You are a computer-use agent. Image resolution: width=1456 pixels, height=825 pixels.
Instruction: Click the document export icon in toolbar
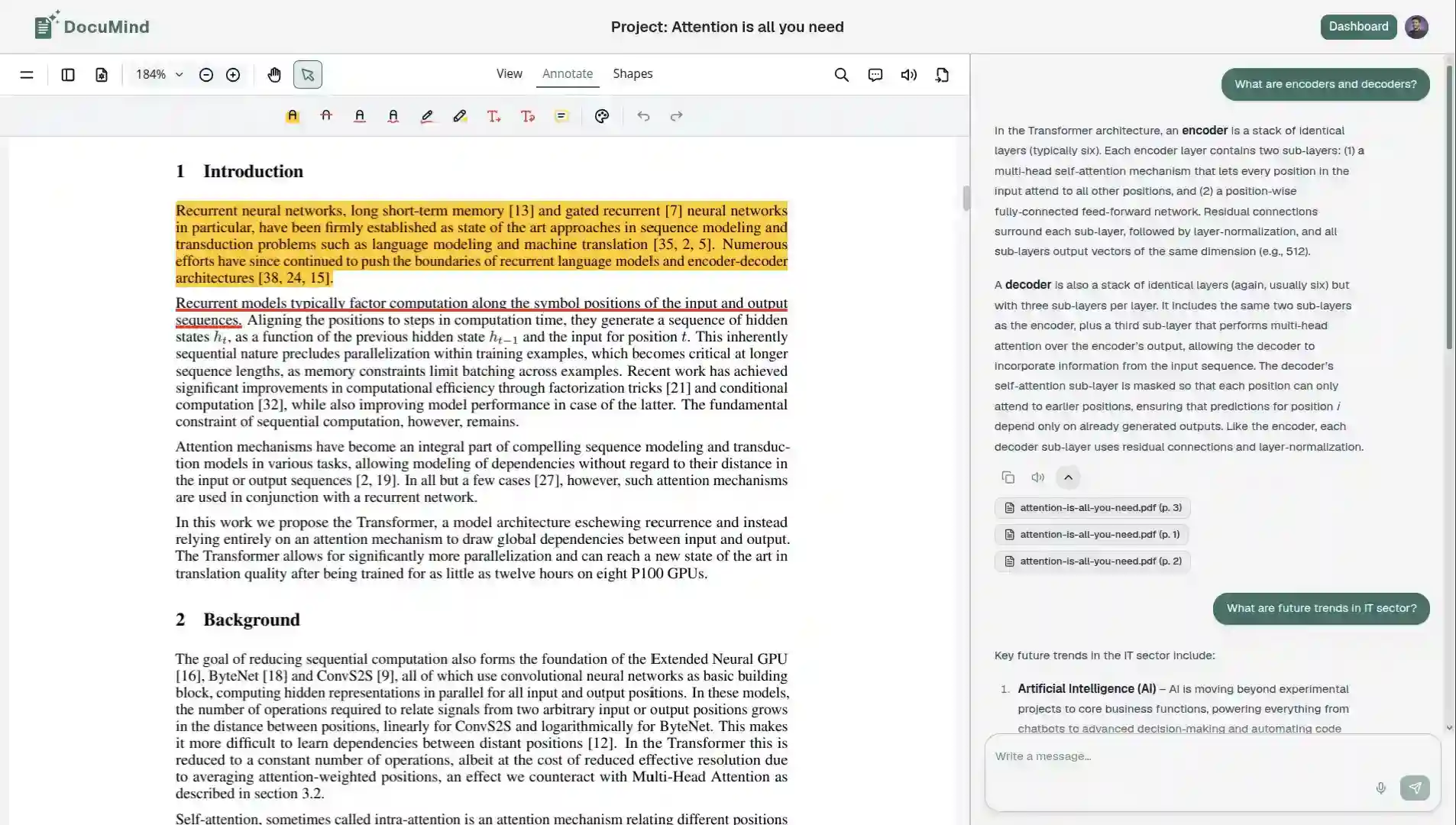tap(943, 75)
